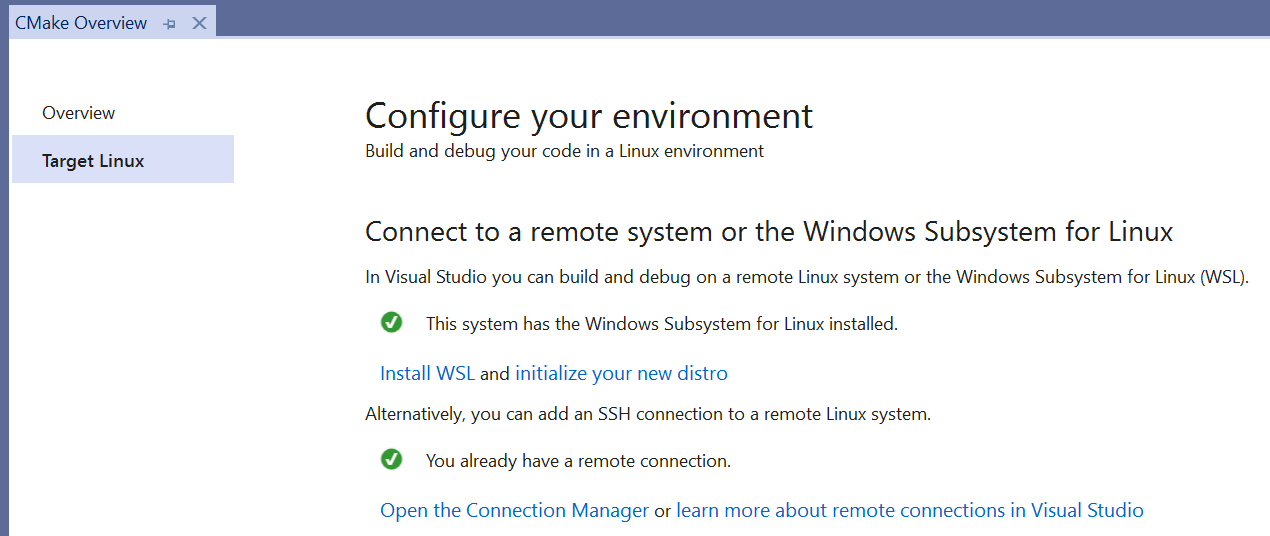Click the green checkmark beside remote connection status

click(392, 459)
